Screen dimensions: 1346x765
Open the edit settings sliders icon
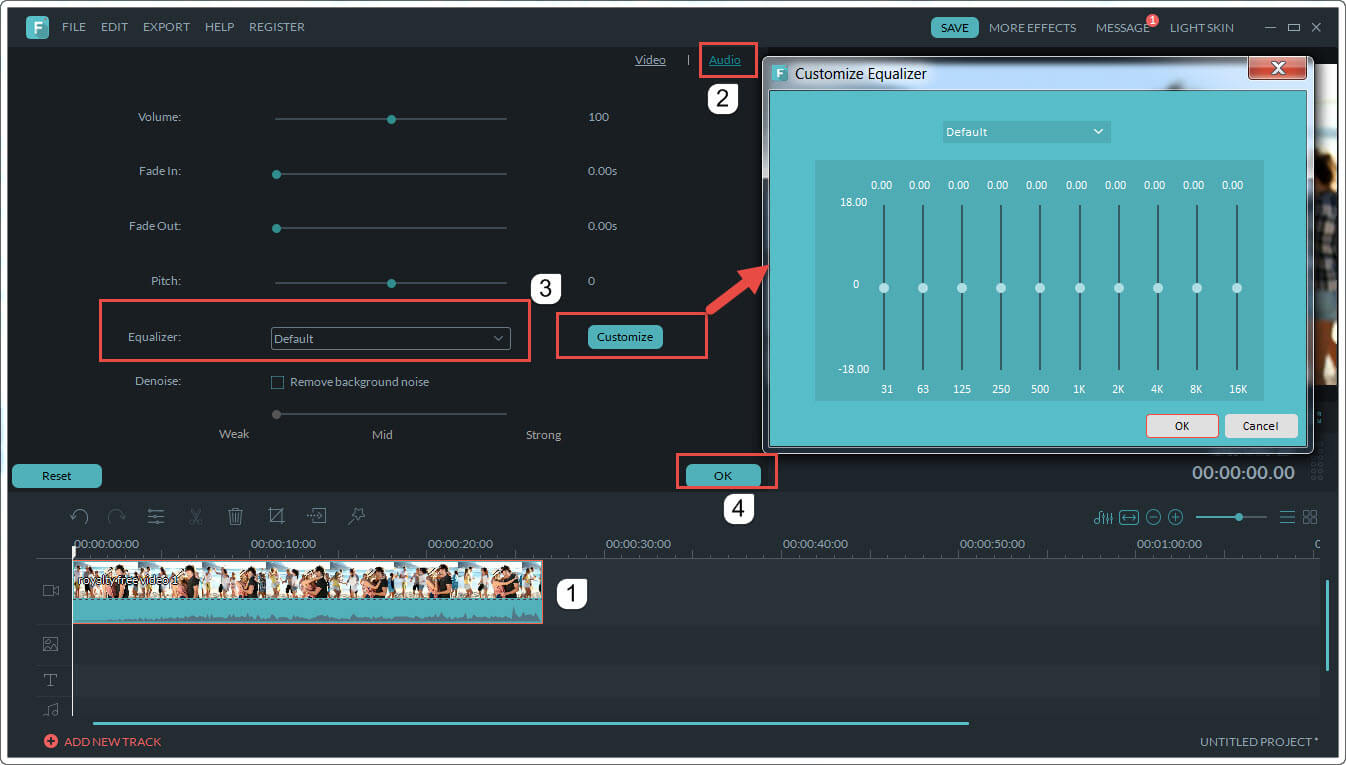click(156, 516)
